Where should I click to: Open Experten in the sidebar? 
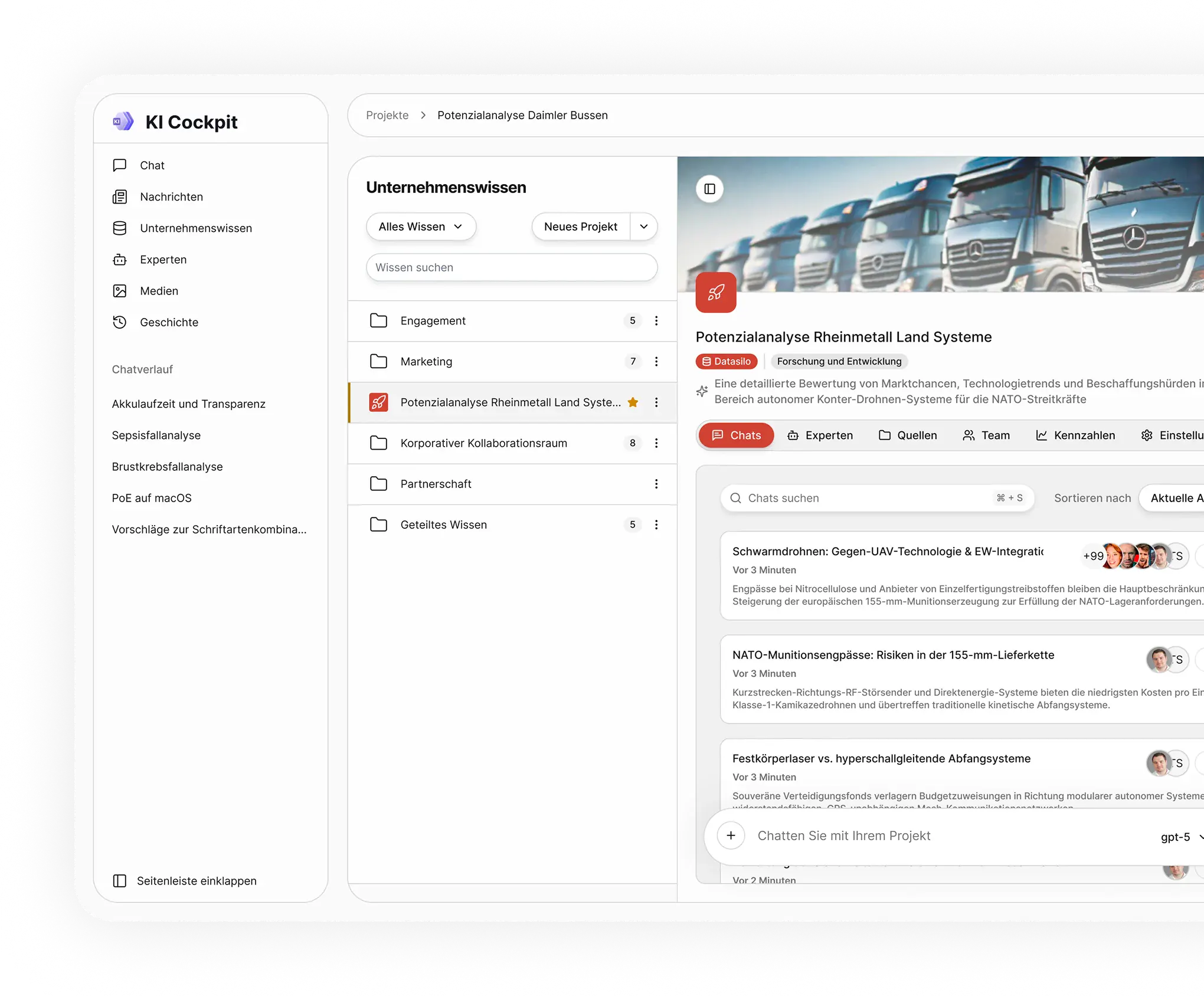pyautogui.click(x=149, y=260)
